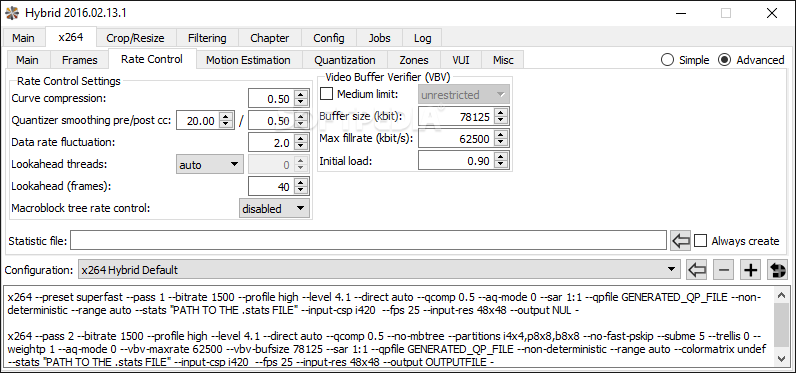Viewport: 796px width, 373px height.
Task: Open the Crop/Resize tab
Action: click(135, 38)
